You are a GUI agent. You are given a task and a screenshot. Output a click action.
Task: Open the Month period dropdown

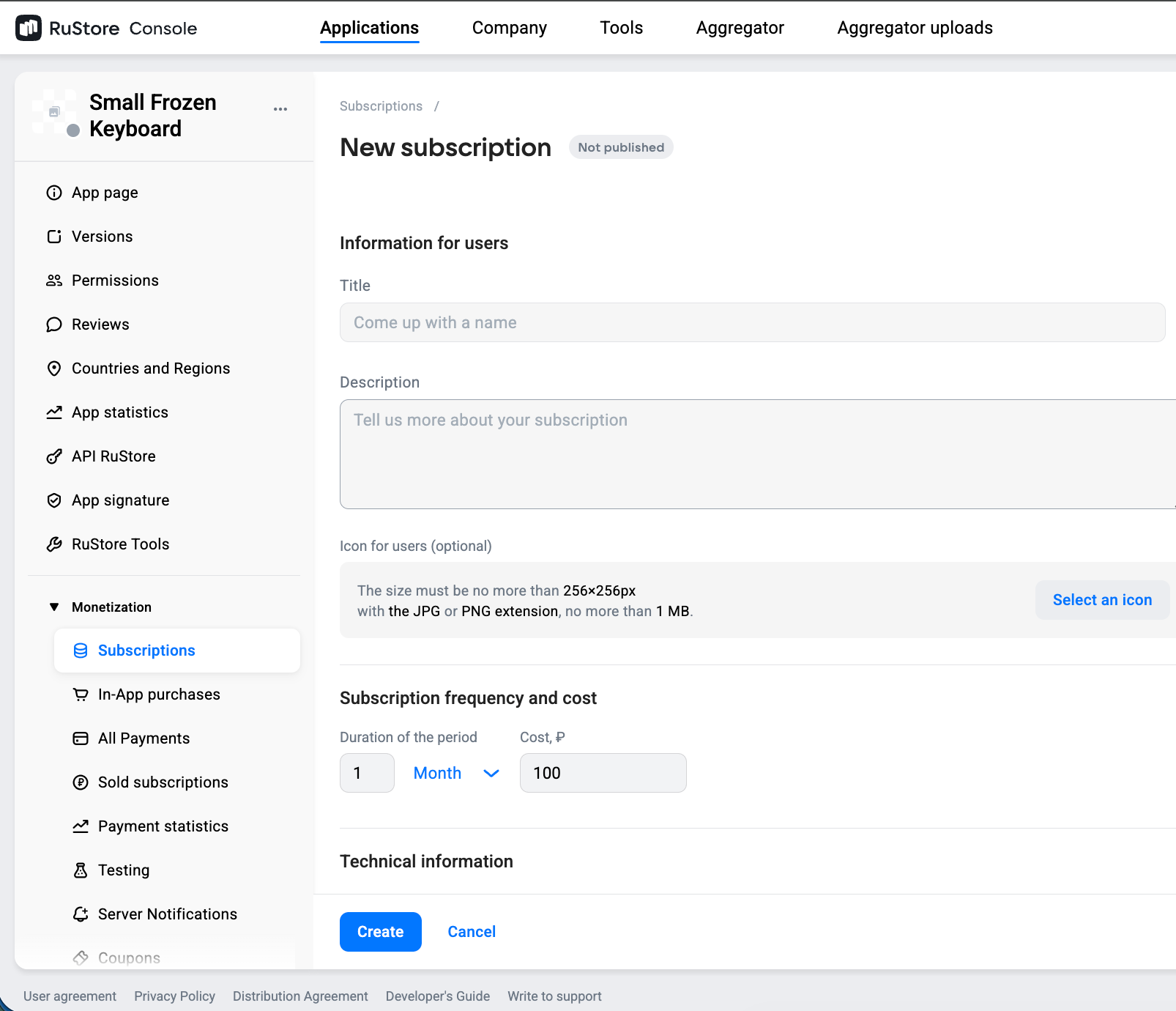pyautogui.click(x=455, y=773)
